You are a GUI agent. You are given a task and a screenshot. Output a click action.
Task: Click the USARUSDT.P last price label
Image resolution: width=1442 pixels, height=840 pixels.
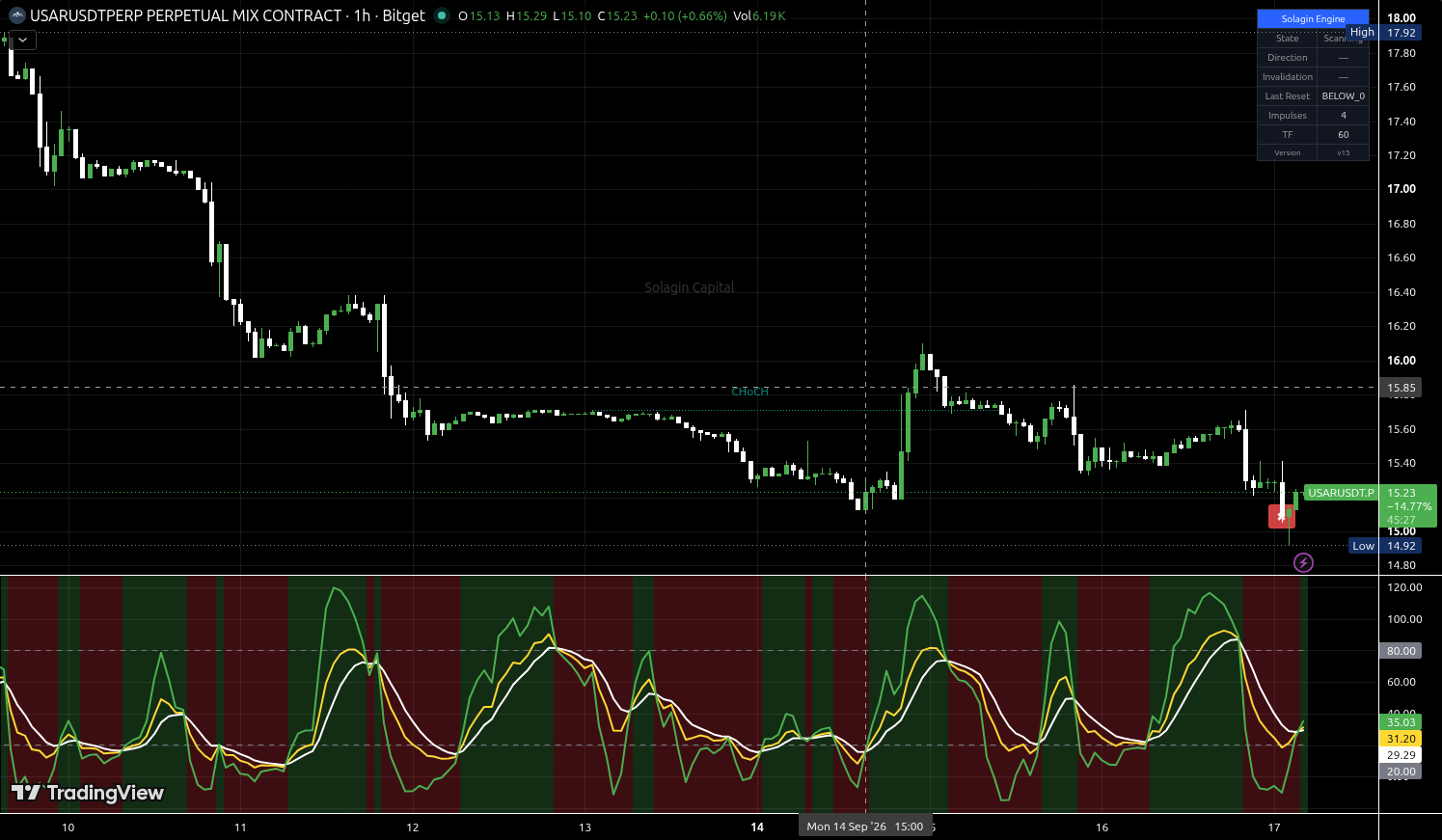pyautogui.click(x=1341, y=493)
